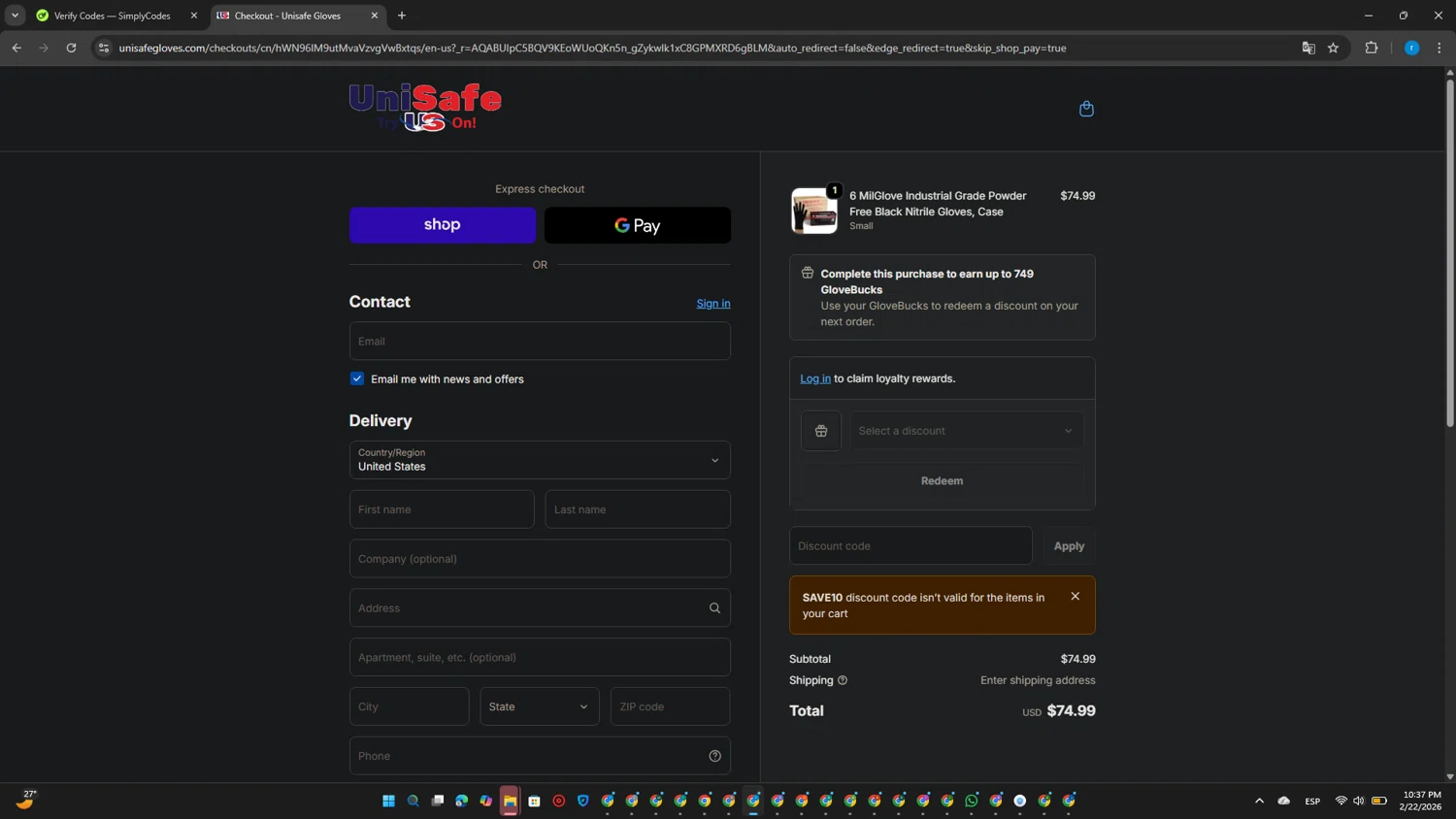The image size is (1456, 819).
Task: Open Task View on the taskbar
Action: 437,801
